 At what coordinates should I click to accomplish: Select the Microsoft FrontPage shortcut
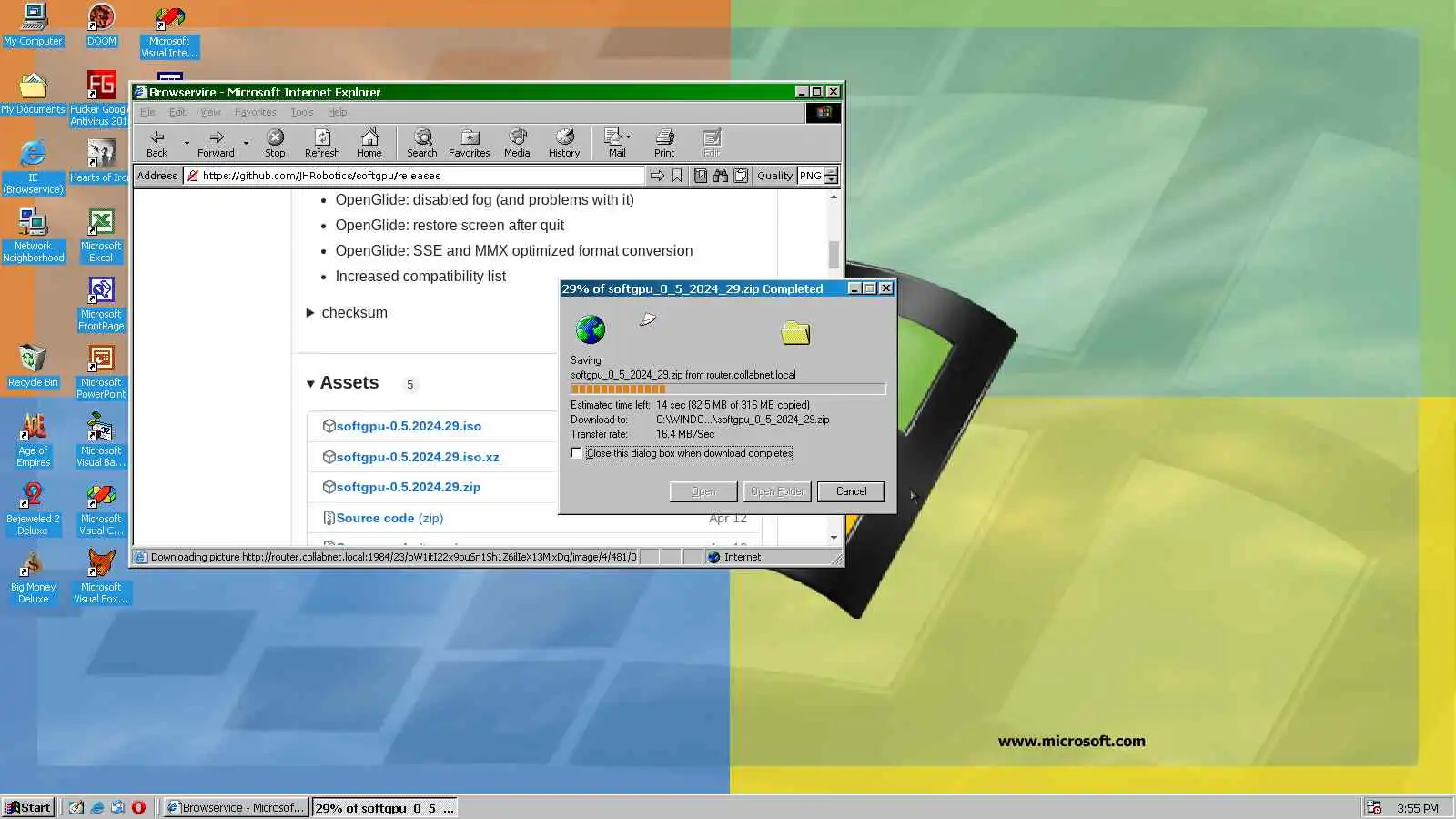tap(101, 304)
